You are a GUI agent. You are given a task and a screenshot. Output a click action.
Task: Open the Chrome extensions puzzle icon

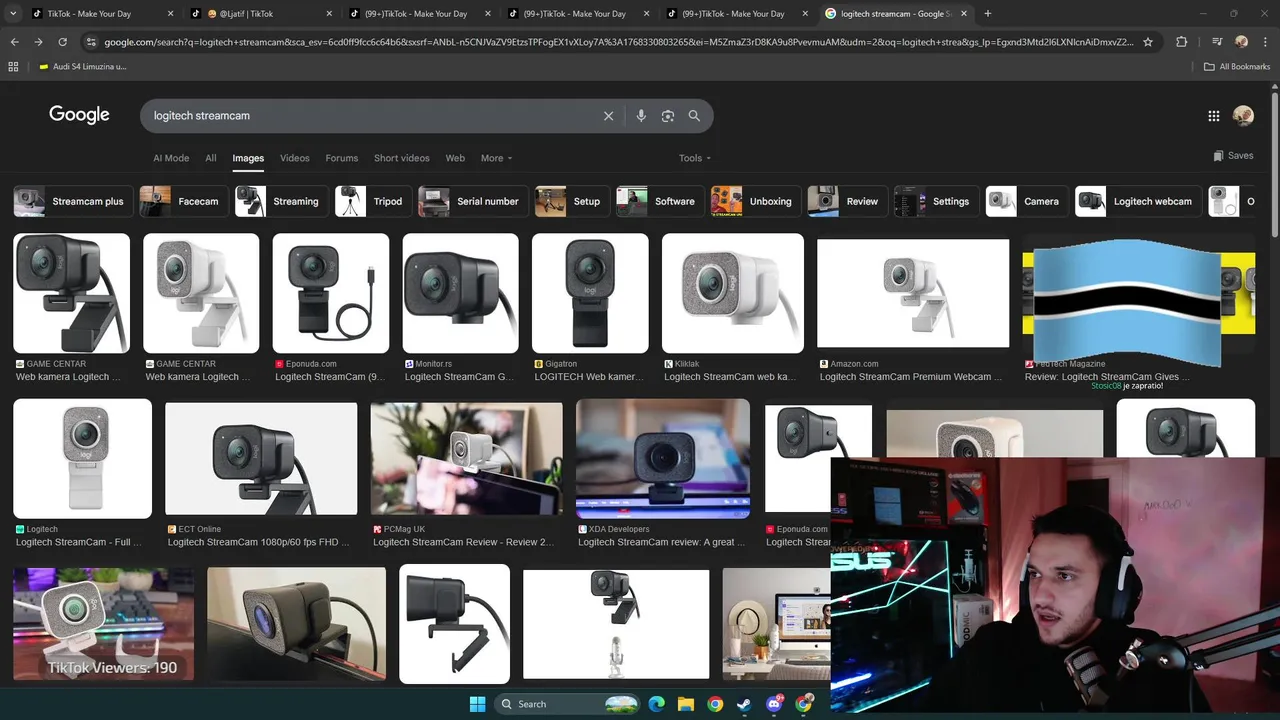point(1182,42)
